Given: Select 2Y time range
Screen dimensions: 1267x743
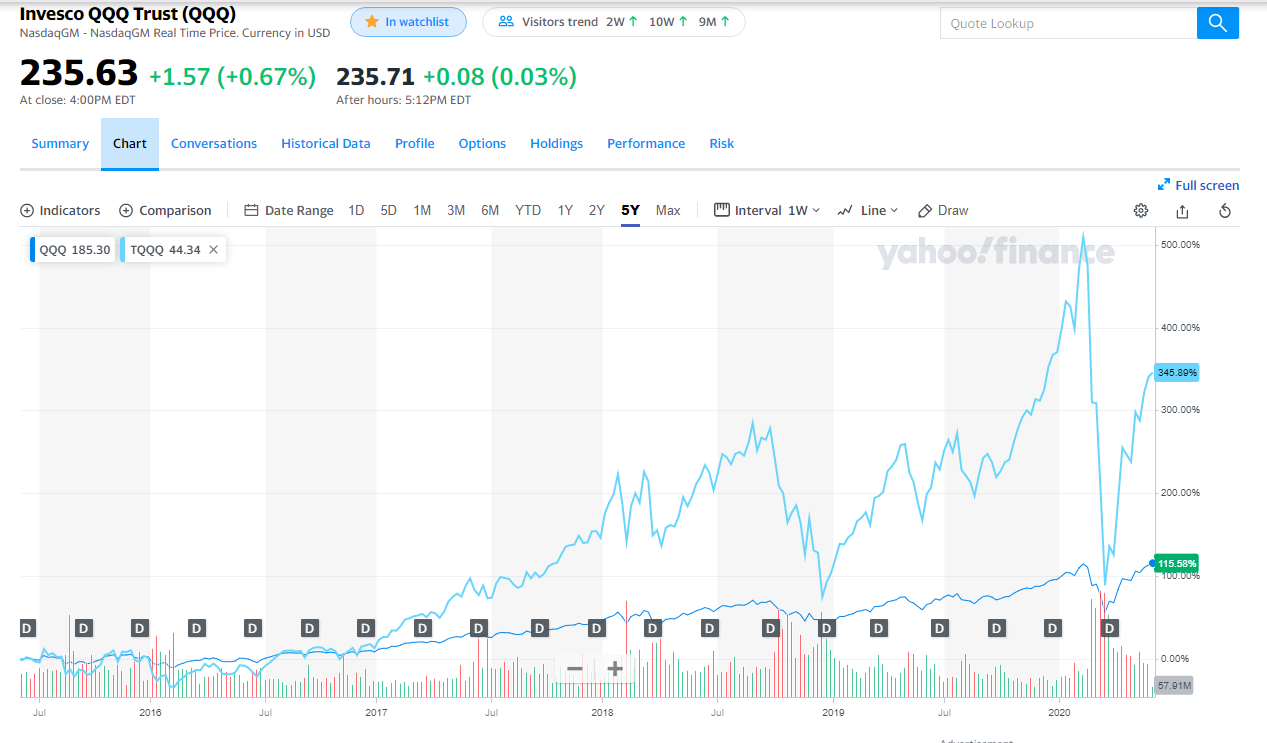Looking at the screenshot, I should [597, 211].
